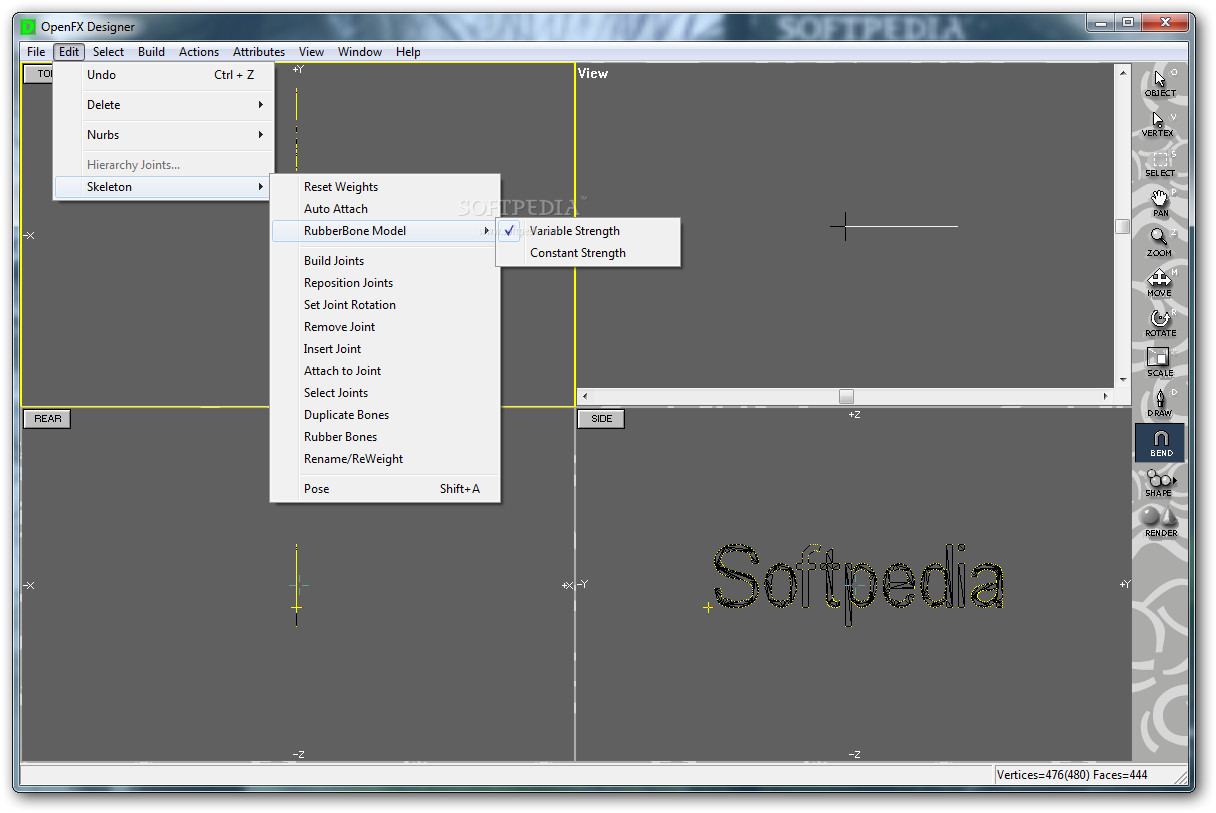Expand the Nurbs submenu
1216x813 pixels.
point(164,135)
